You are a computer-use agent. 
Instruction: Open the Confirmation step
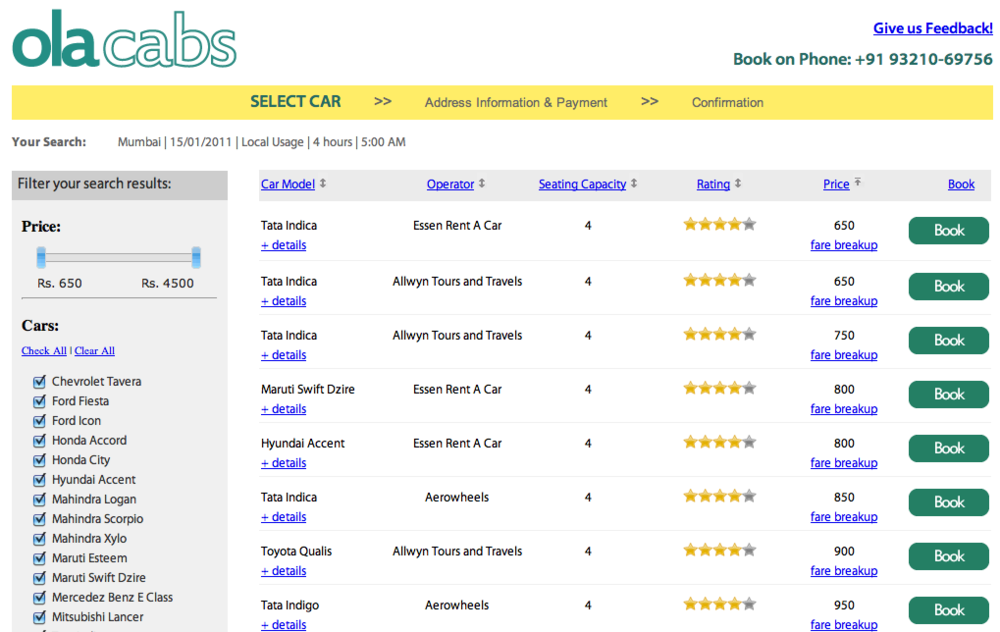[x=727, y=102]
